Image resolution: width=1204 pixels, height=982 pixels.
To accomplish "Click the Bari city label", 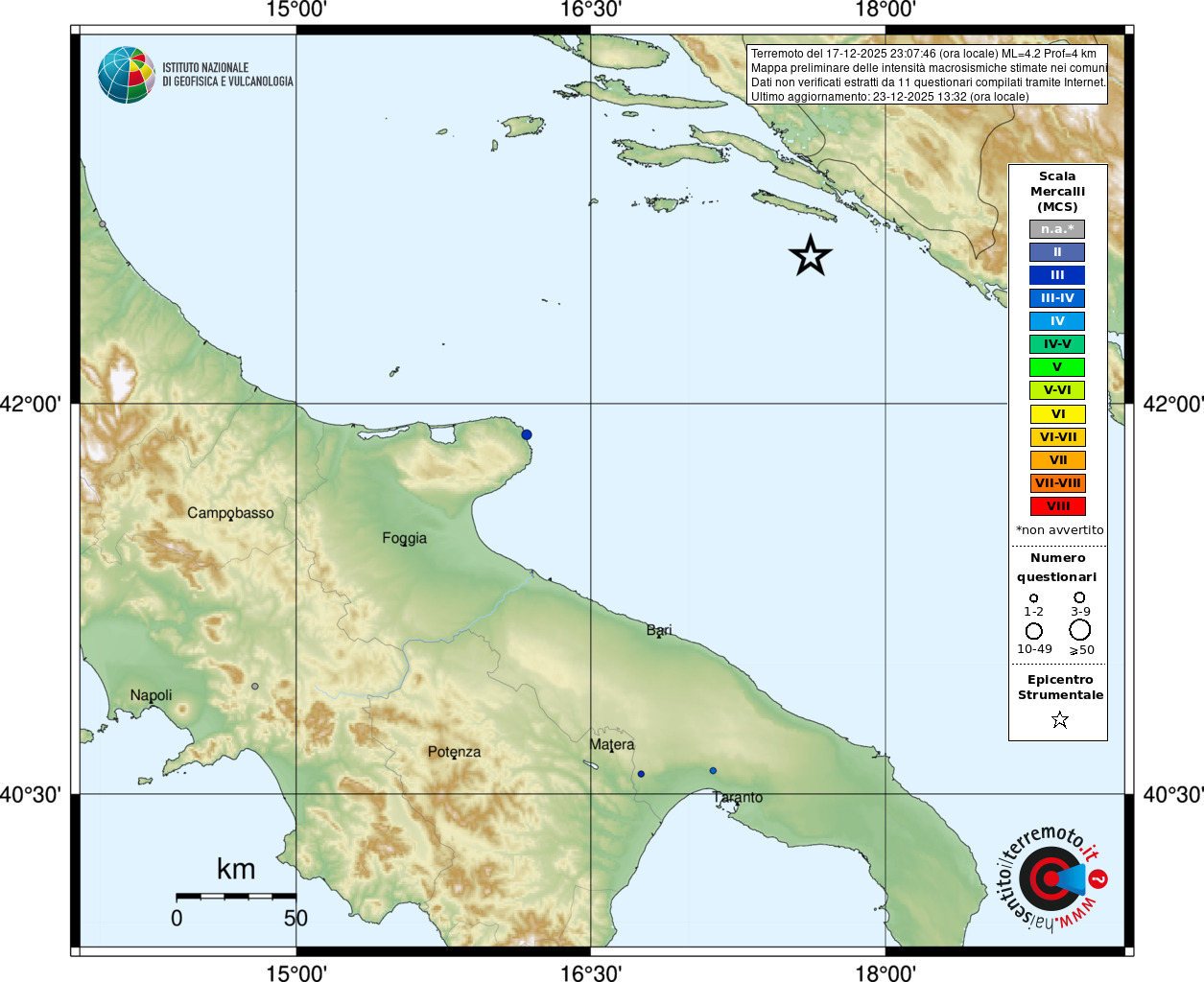I will point(659,630).
